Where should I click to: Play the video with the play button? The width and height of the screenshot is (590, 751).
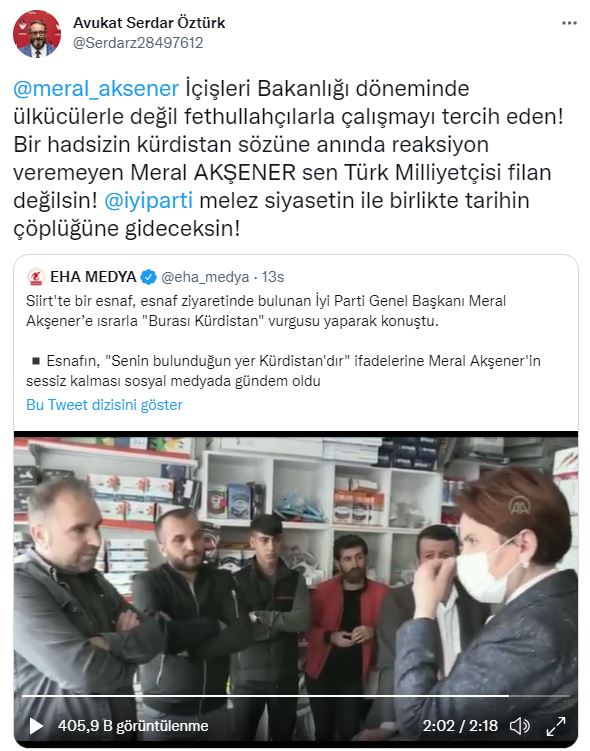click(36, 726)
